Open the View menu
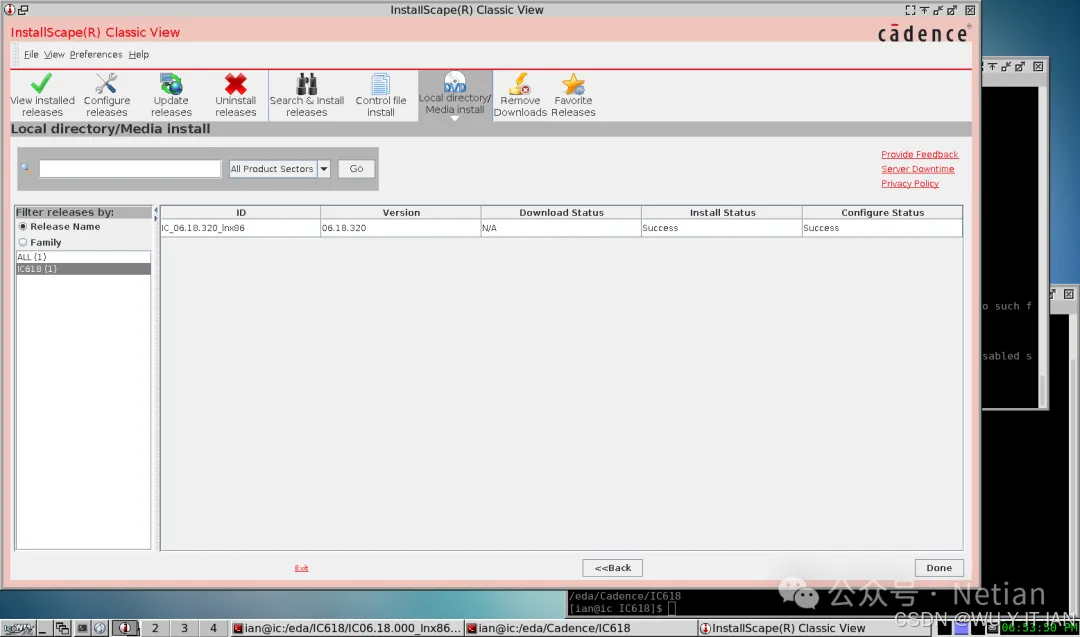Viewport: 1080px width, 637px height. coord(54,54)
